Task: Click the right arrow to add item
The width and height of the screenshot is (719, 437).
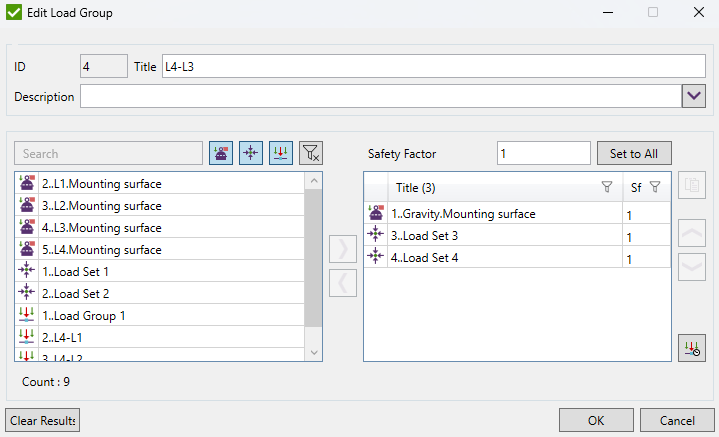Action: click(x=342, y=250)
